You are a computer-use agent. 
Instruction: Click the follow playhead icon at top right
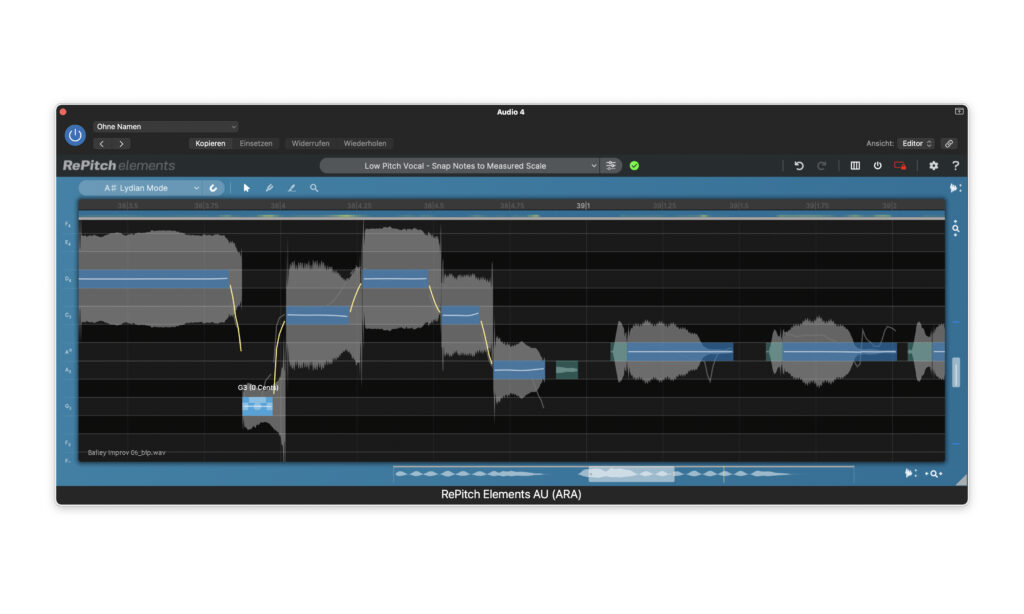[955, 188]
